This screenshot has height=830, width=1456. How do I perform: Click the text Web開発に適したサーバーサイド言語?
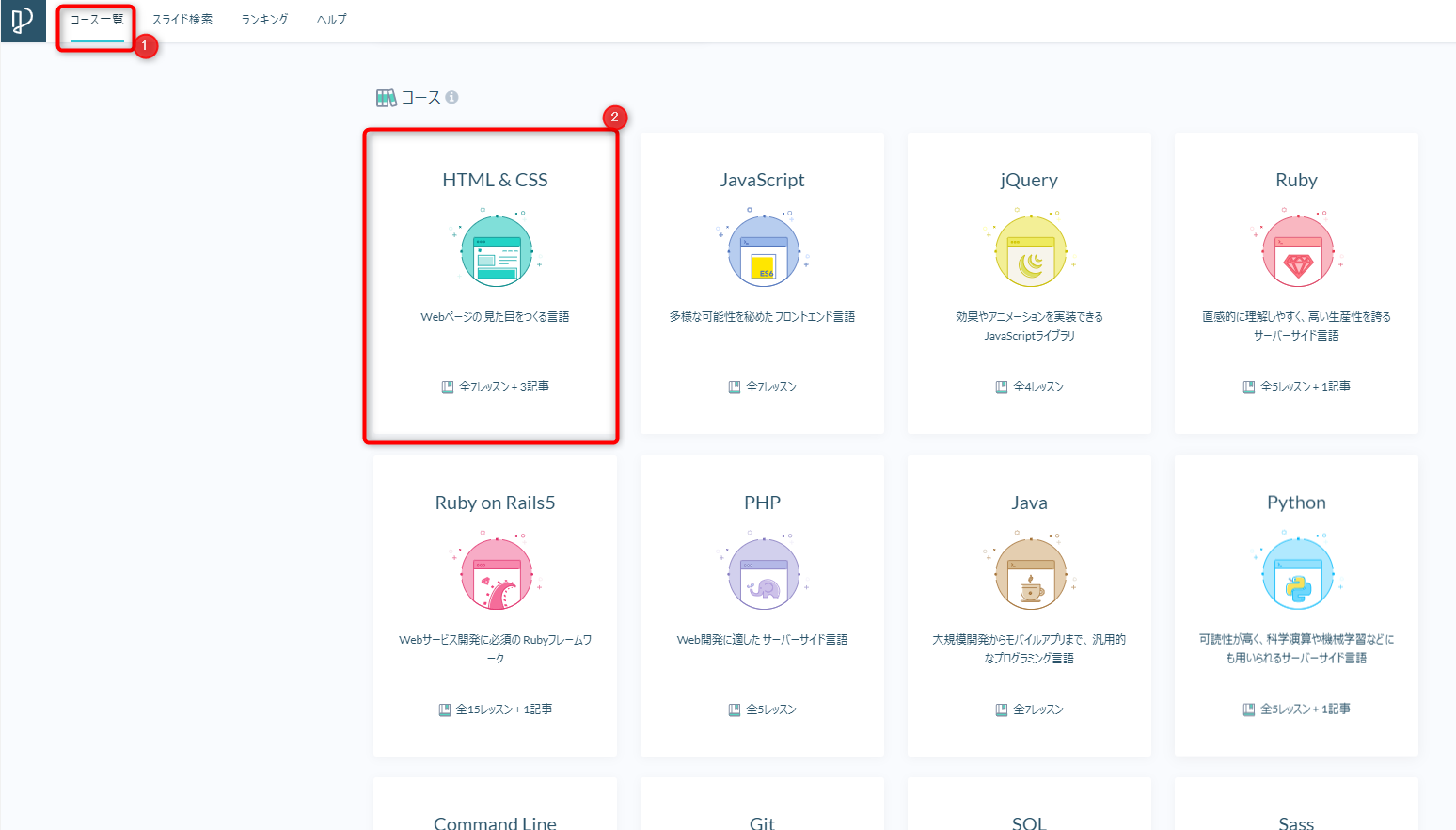point(763,640)
